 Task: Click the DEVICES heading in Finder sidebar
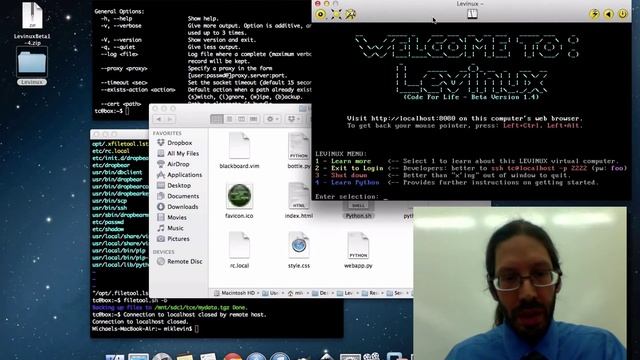[x=163, y=252]
